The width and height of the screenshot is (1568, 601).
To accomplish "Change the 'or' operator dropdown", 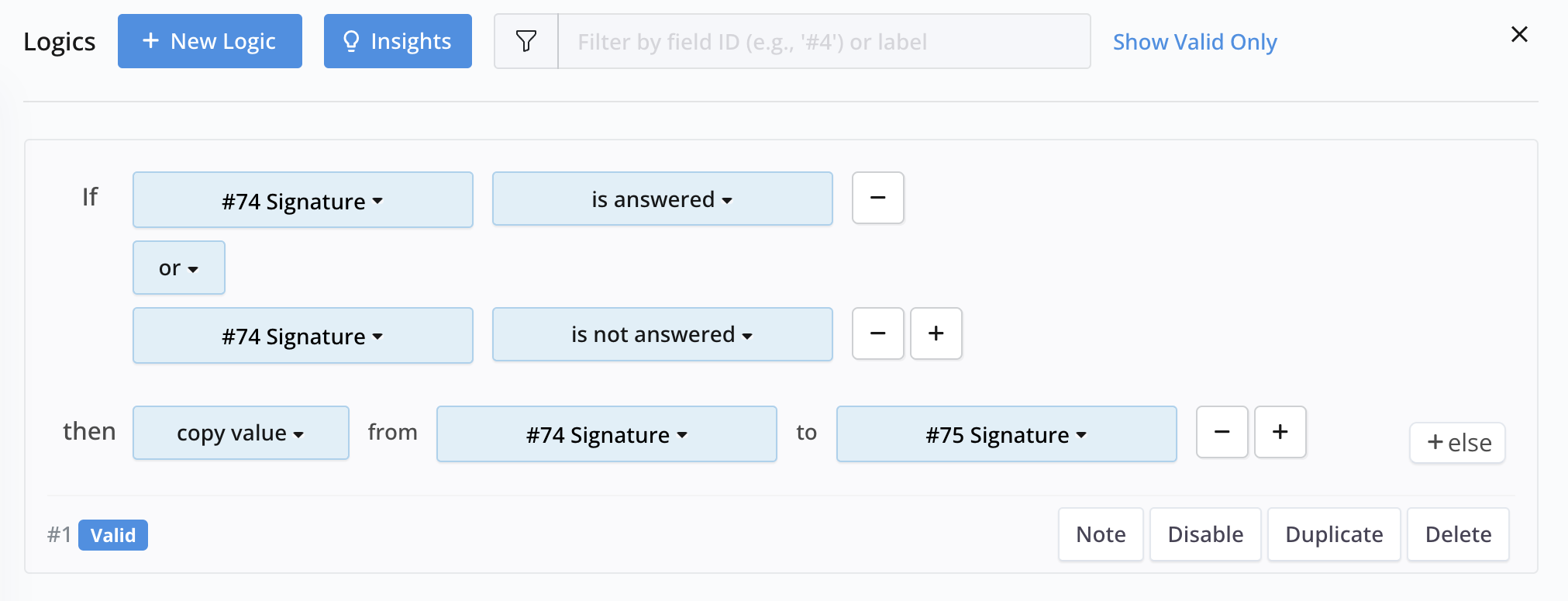I will [179, 268].
